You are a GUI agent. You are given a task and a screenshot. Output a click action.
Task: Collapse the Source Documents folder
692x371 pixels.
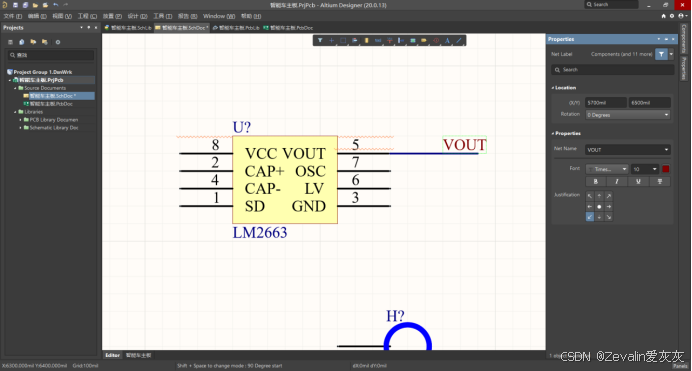15,88
